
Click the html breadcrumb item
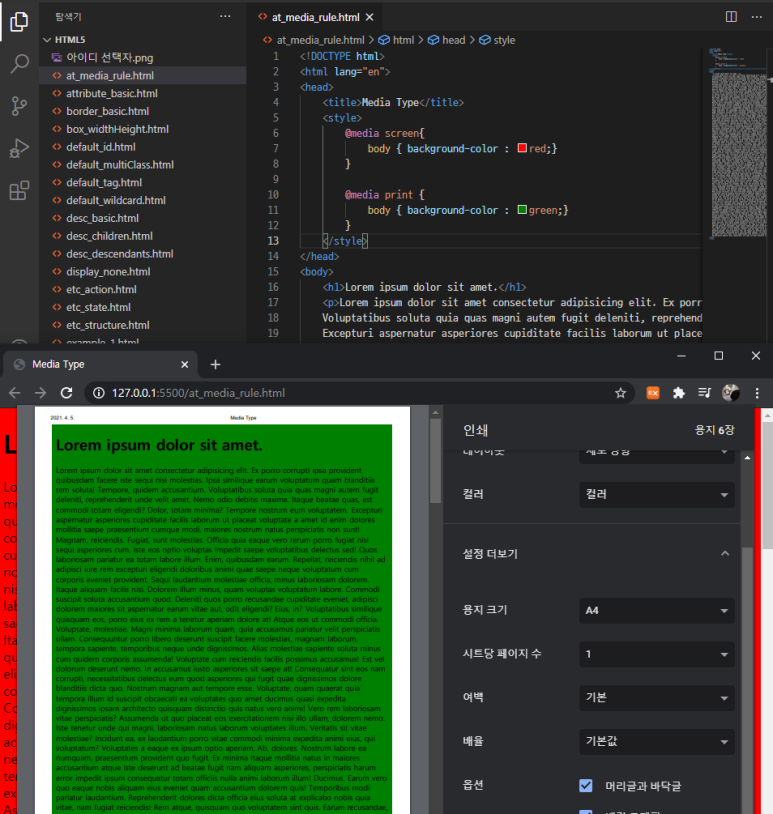click(x=396, y=40)
